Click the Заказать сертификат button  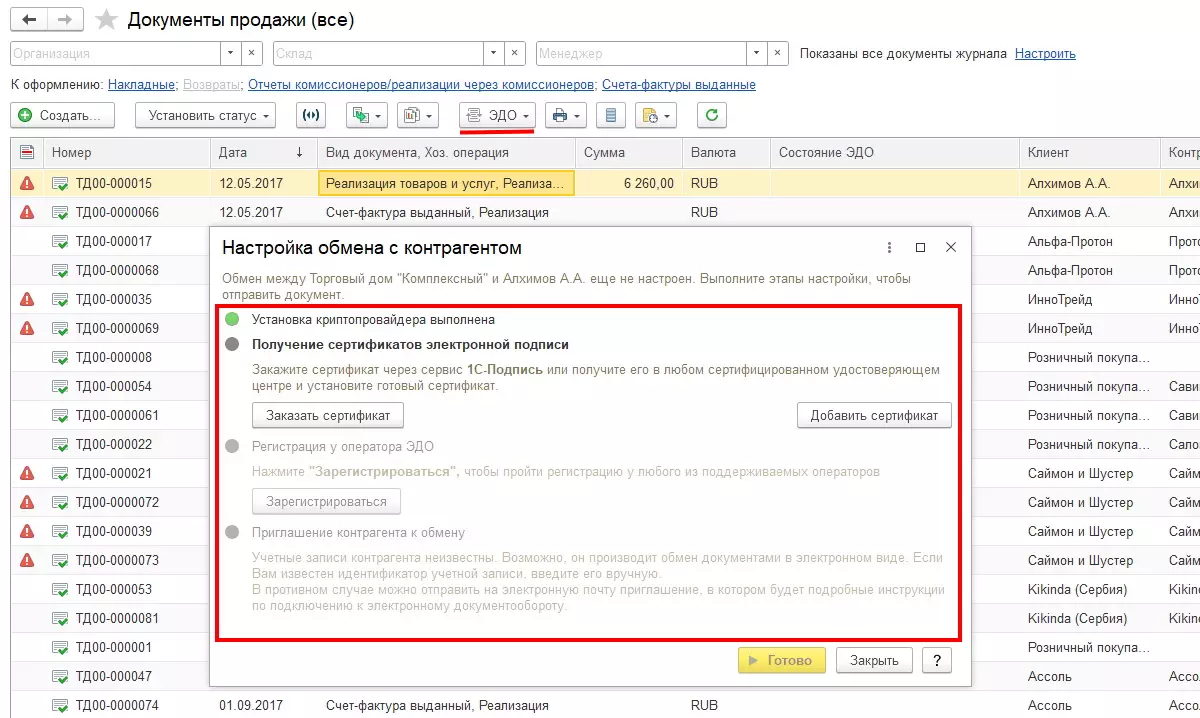coord(328,415)
